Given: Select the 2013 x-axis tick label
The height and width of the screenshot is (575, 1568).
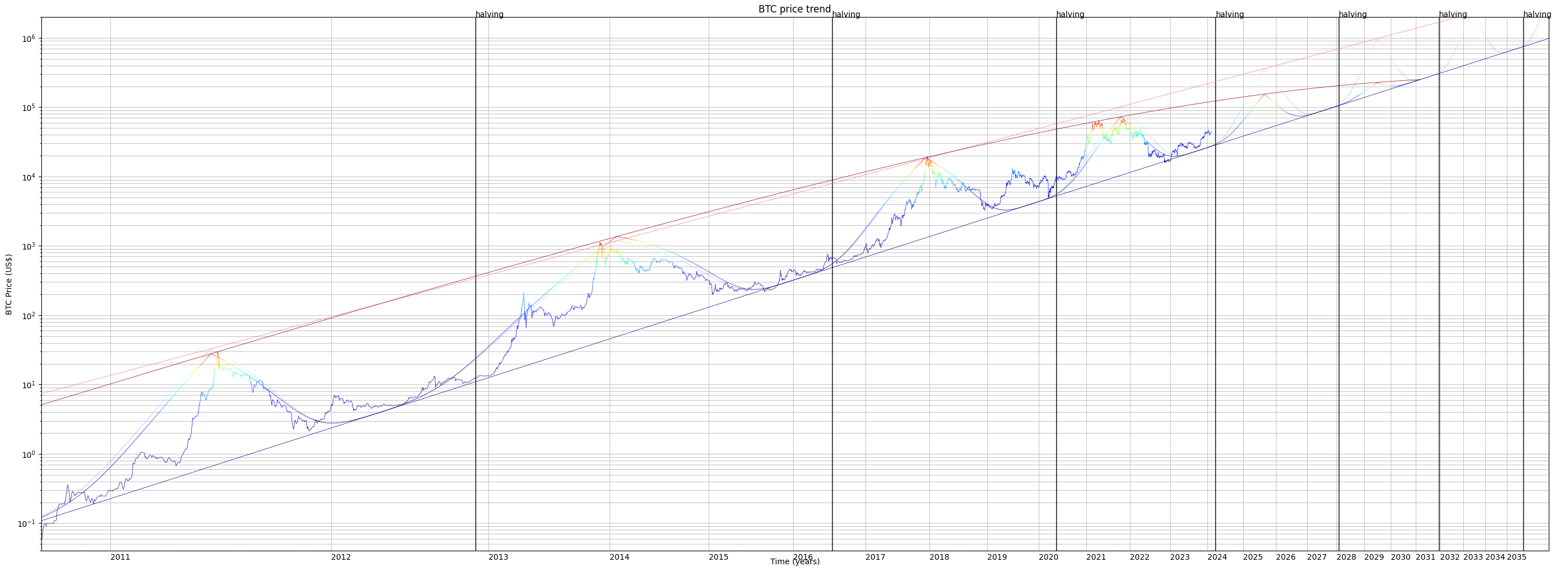Looking at the screenshot, I should click(499, 557).
